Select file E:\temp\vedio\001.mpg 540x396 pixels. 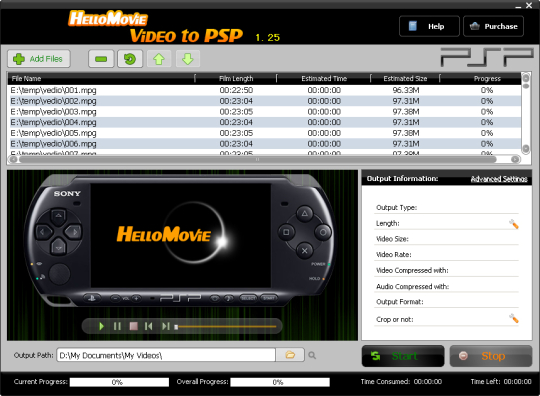coord(264,90)
